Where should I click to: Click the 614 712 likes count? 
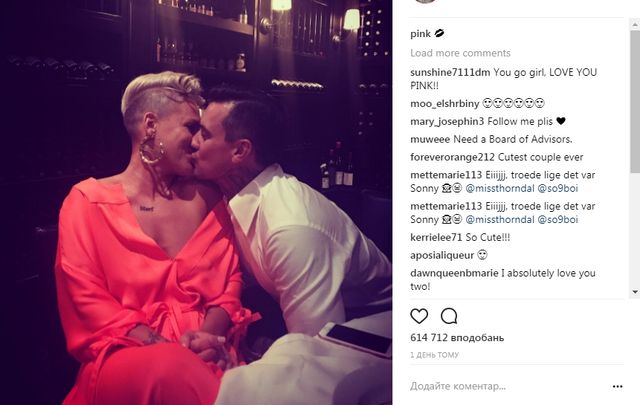(457, 338)
